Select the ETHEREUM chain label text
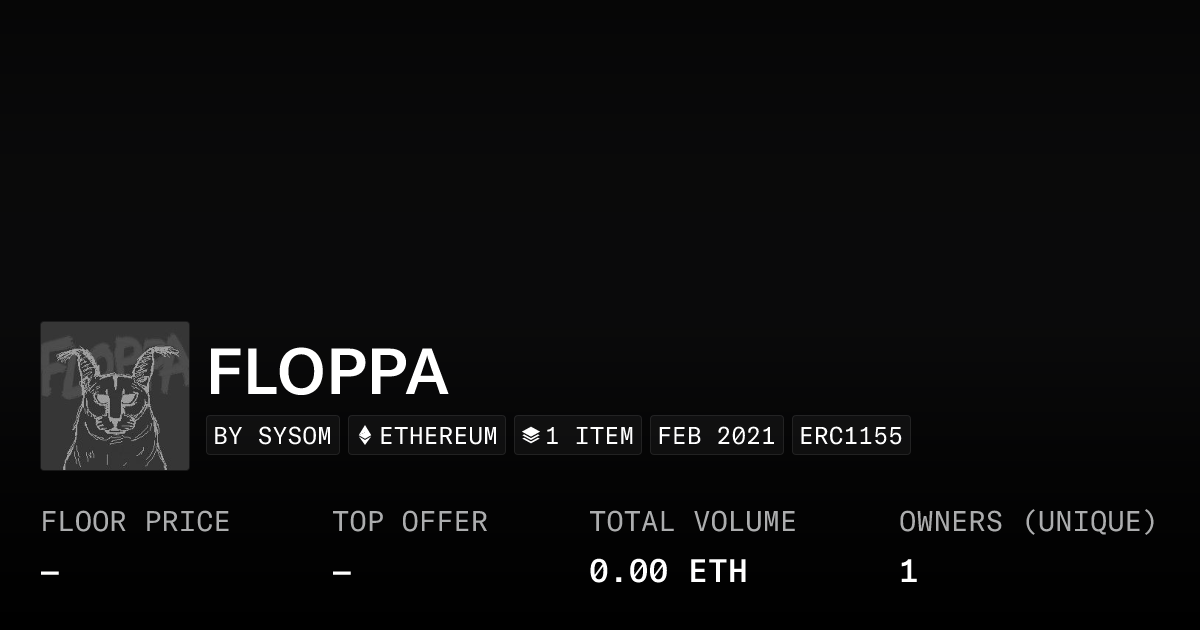This screenshot has width=1200, height=630. click(438, 436)
